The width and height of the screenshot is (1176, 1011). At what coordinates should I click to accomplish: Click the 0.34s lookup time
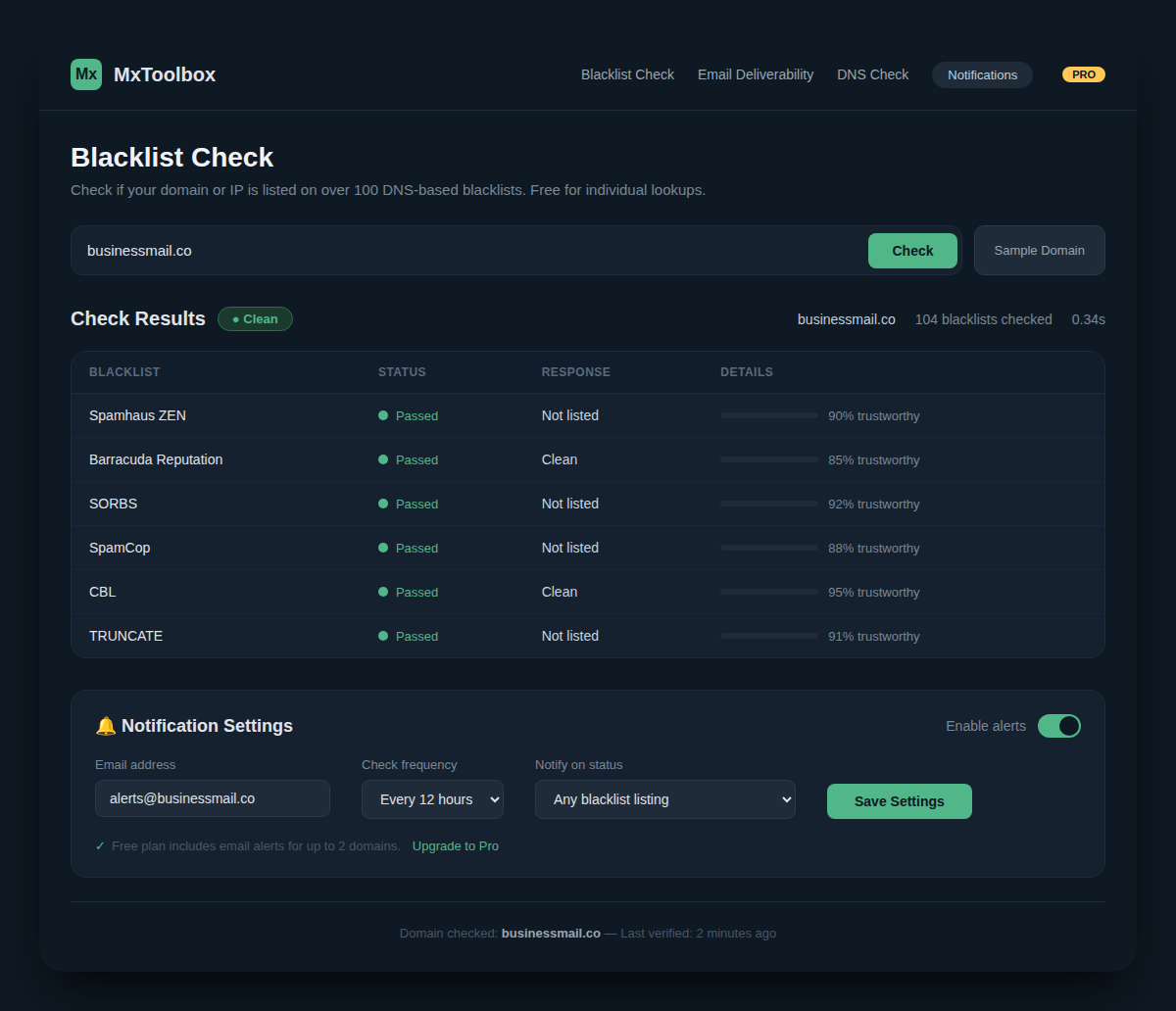pos(1089,319)
